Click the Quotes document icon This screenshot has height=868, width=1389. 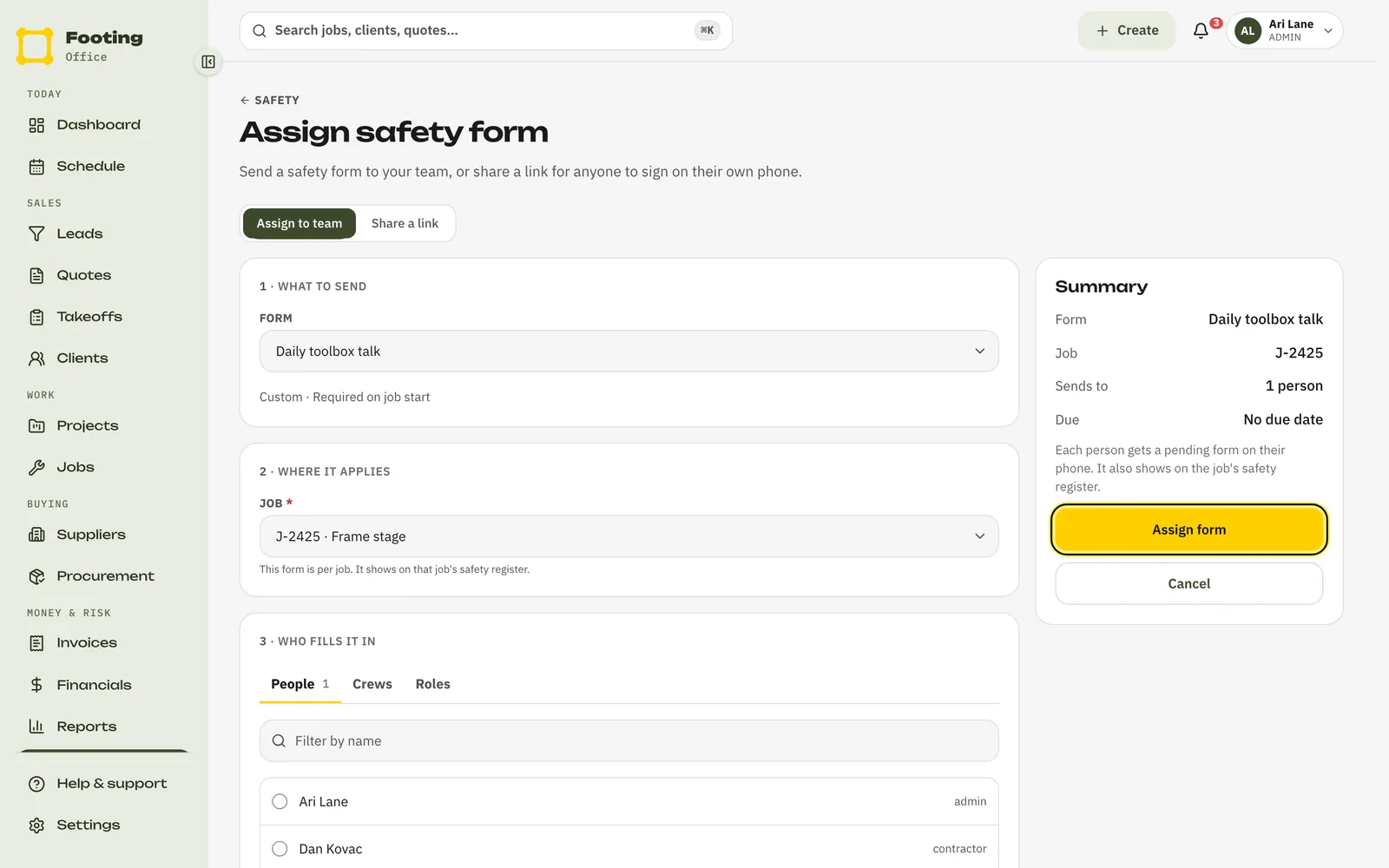(x=36, y=275)
